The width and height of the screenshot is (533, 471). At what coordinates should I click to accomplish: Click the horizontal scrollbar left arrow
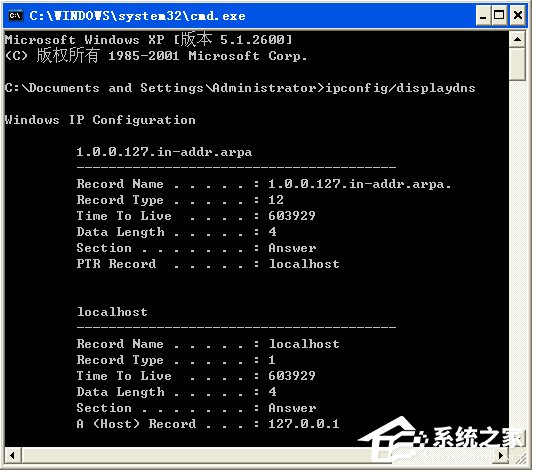[x=13, y=455]
